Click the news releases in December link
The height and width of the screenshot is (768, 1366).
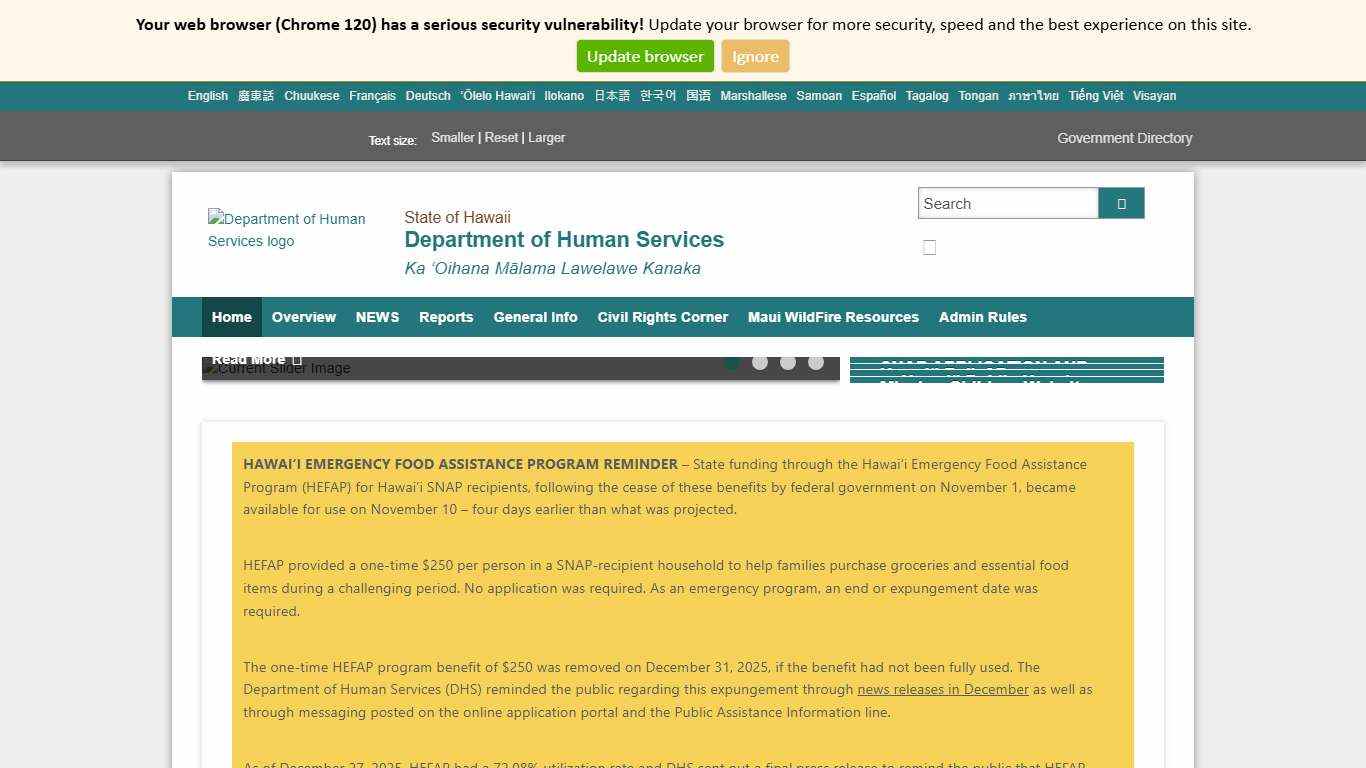[x=943, y=689]
